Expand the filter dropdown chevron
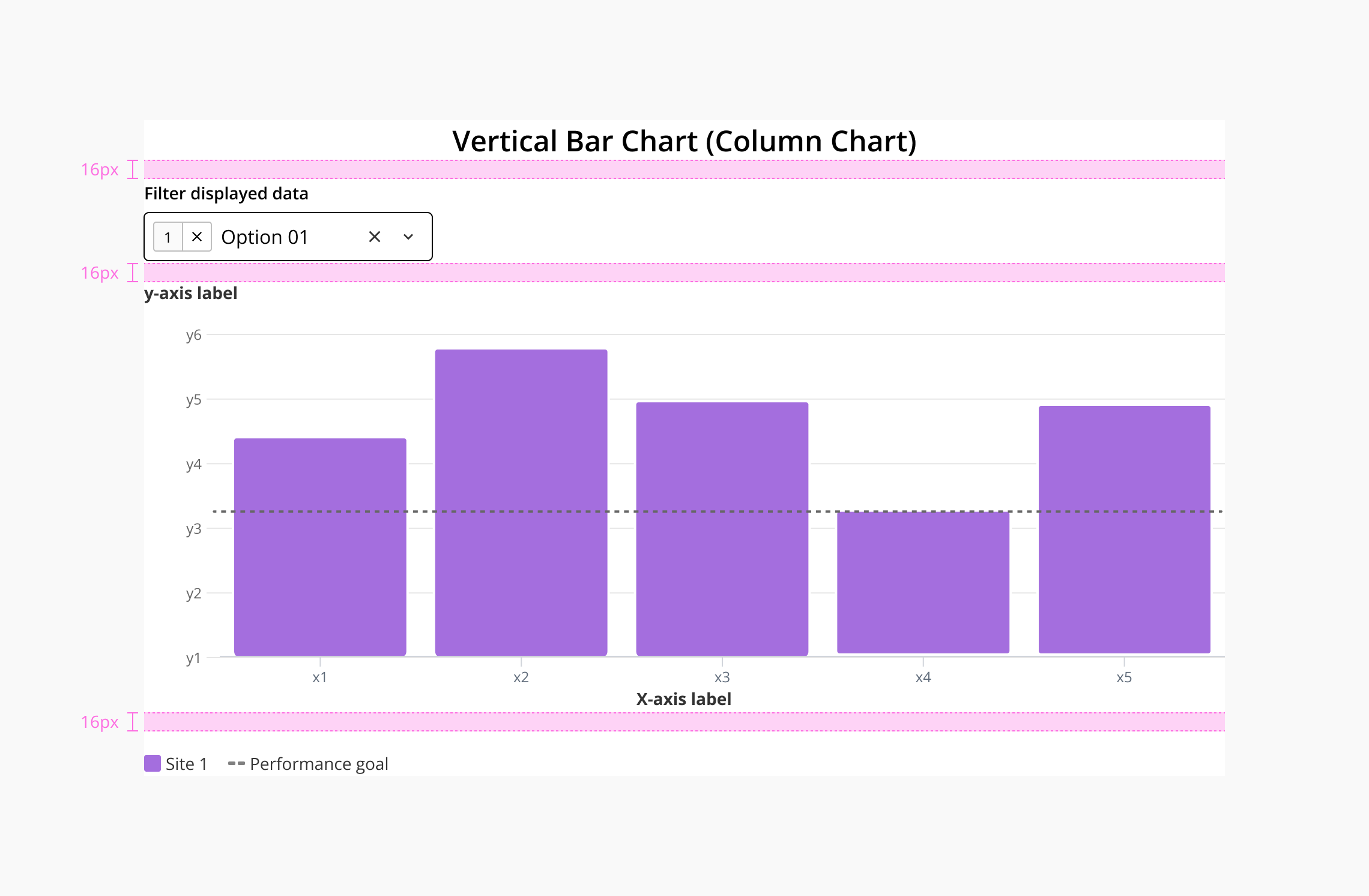The width and height of the screenshot is (1369, 896). (x=408, y=237)
